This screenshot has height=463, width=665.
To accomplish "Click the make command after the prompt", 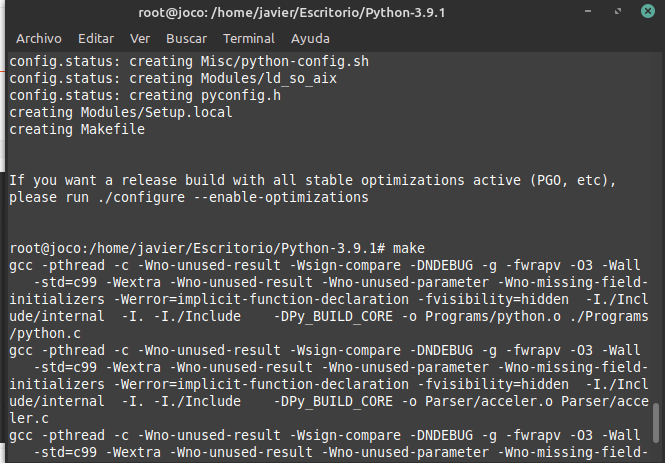I will point(409,248).
